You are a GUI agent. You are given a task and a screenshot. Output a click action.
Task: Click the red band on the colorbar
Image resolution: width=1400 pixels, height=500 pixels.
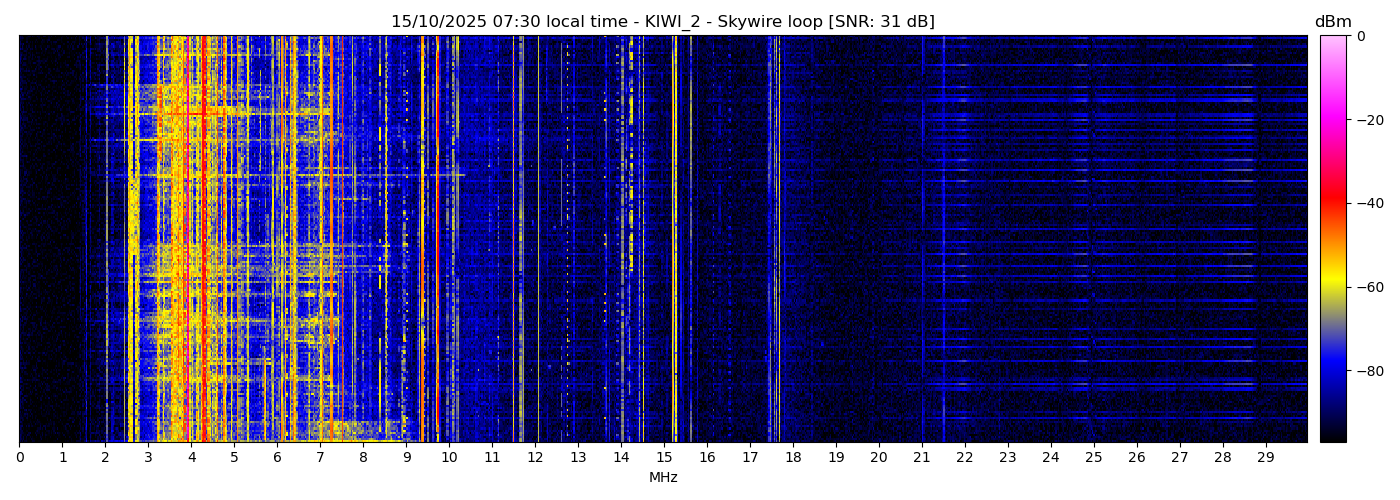(x=1333, y=203)
